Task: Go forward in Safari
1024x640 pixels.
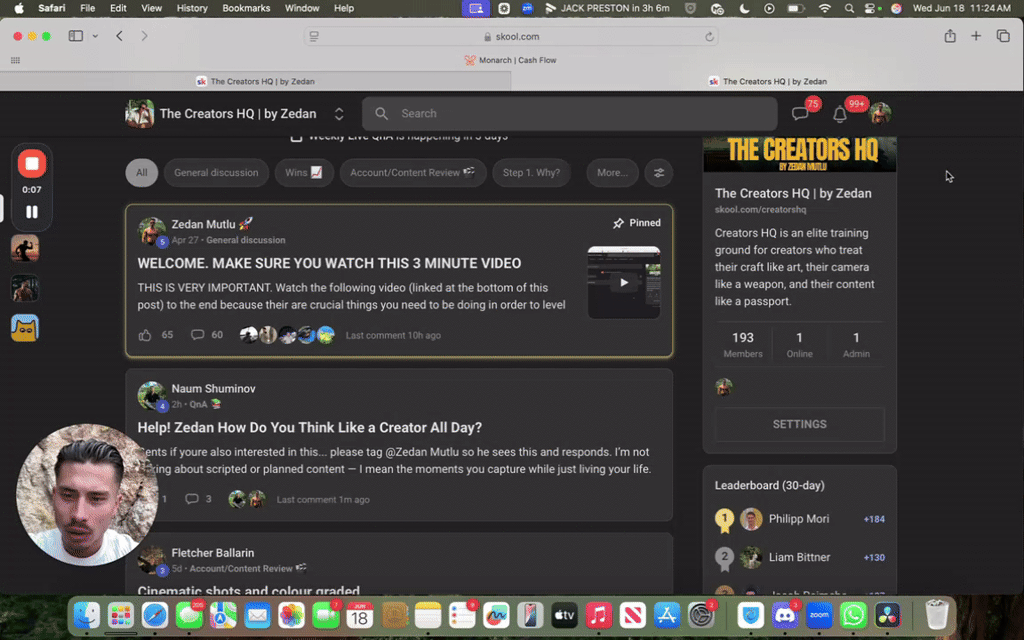Action: [144, 36]
